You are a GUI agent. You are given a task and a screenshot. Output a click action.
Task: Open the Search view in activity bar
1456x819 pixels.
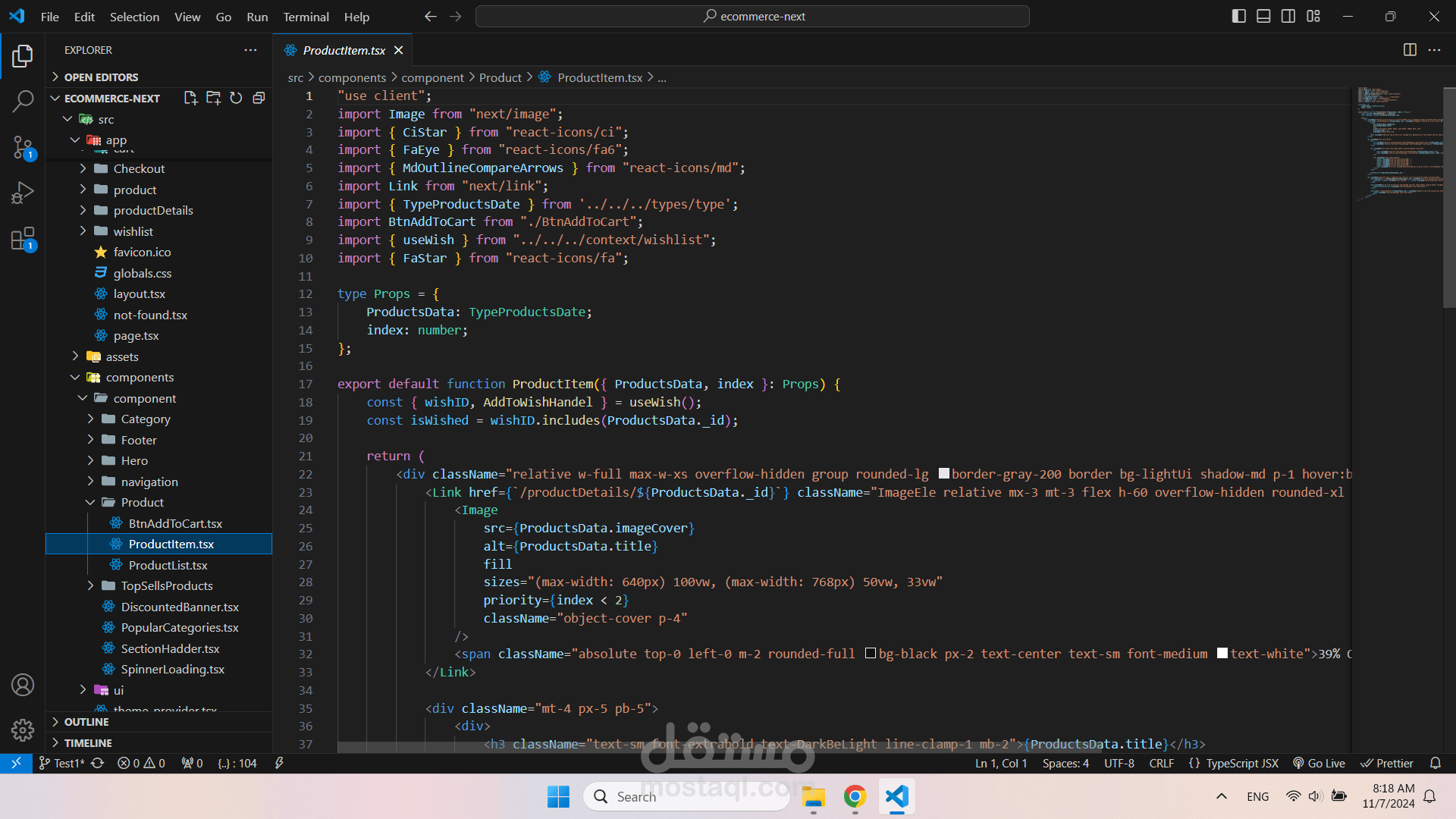(23, 101)
